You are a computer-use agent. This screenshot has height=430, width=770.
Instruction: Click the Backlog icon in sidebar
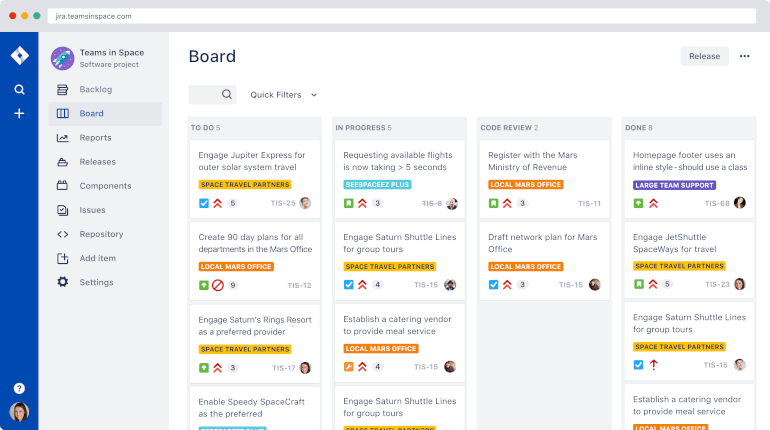(62, 89)
